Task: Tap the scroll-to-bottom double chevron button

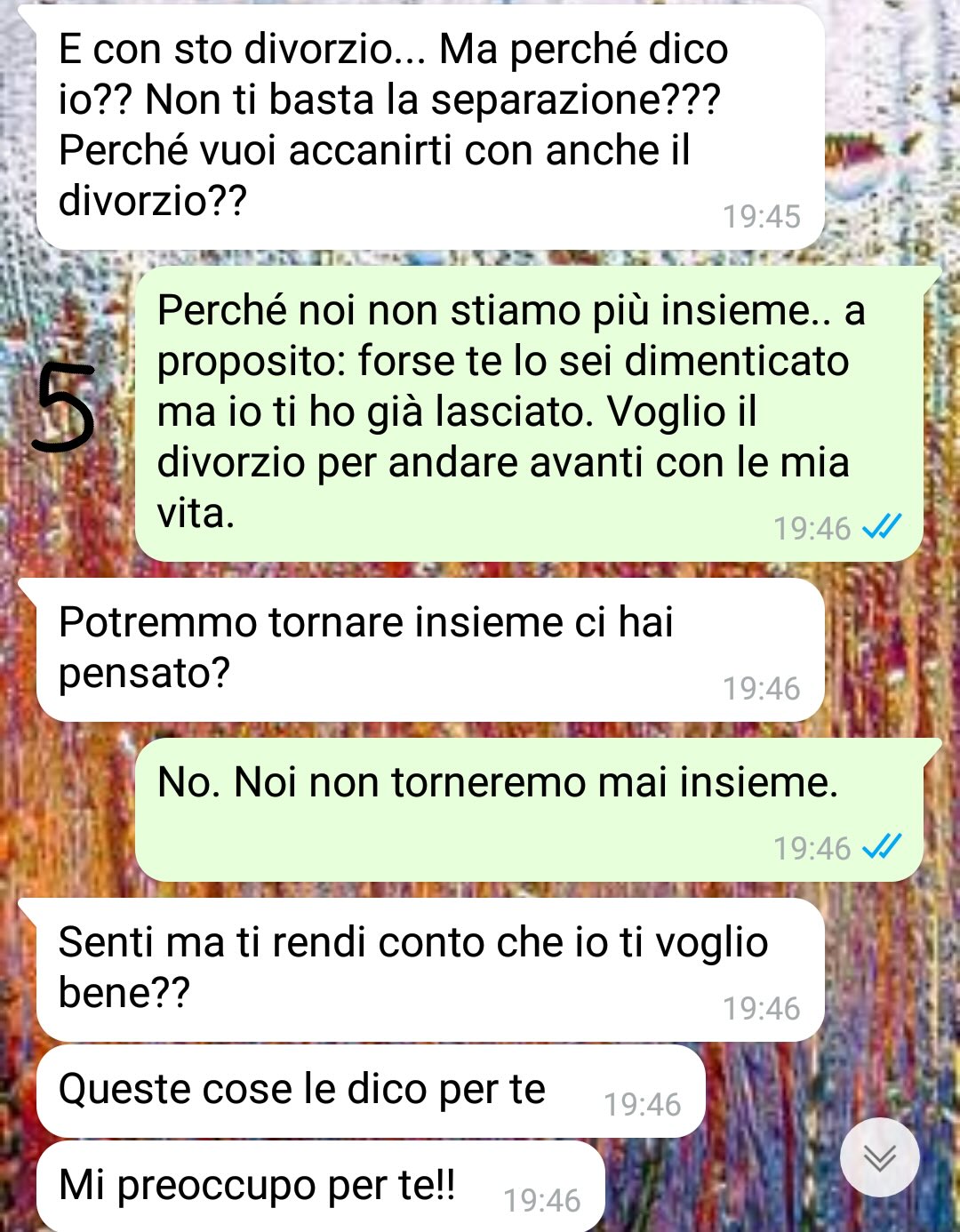Action: (879, 1156)
